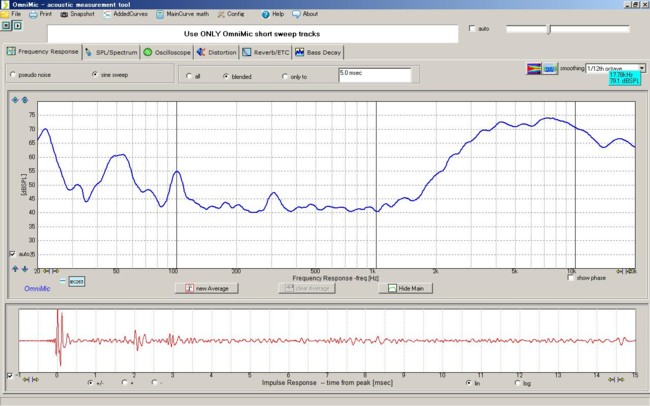Viewport: 650px width, 406px height.
Task: Toggle the graph 'auto' scale checkbox
Action: click(x=12, y=254)
